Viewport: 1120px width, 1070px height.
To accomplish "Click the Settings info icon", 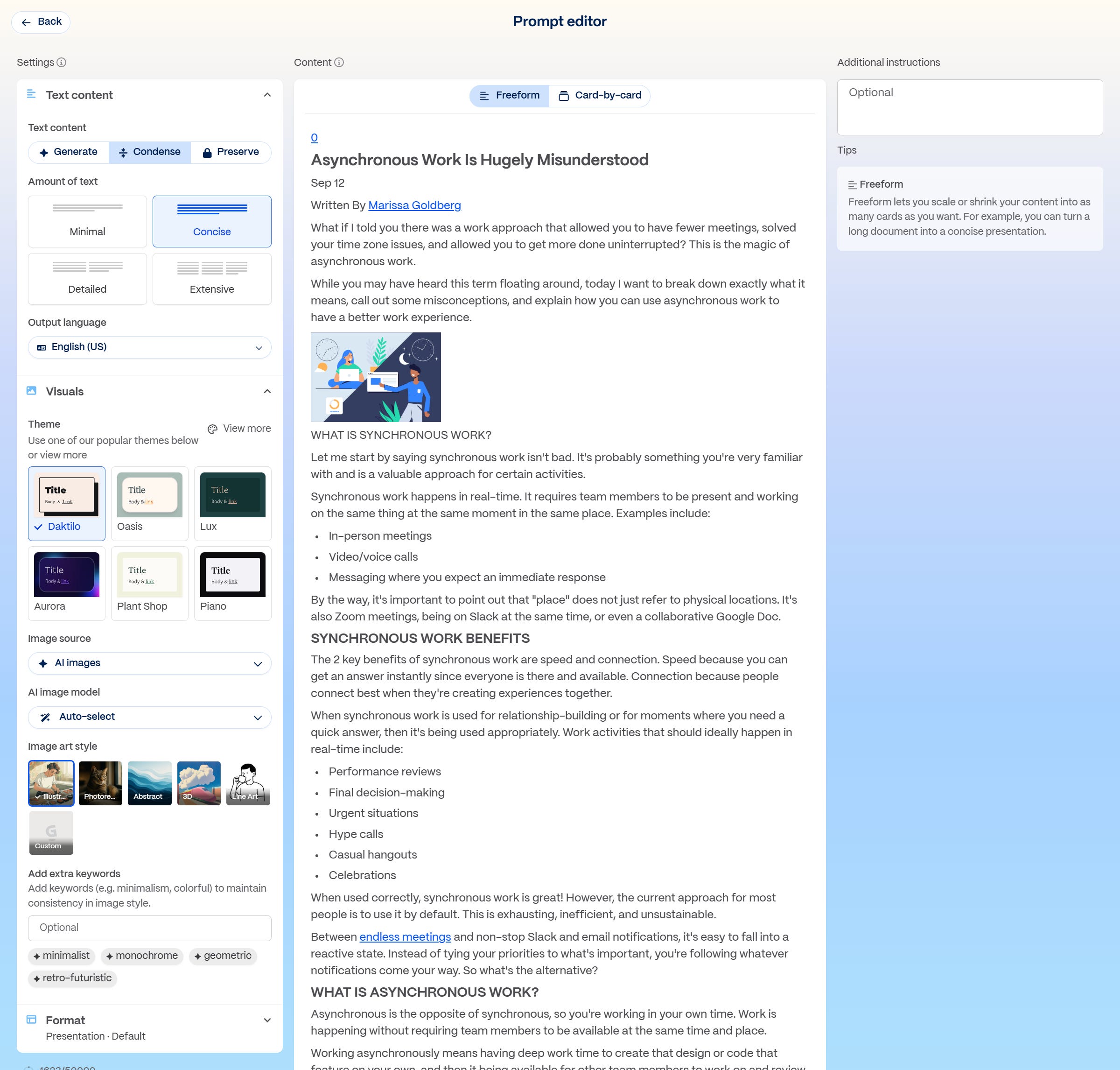I will [62, 63].
